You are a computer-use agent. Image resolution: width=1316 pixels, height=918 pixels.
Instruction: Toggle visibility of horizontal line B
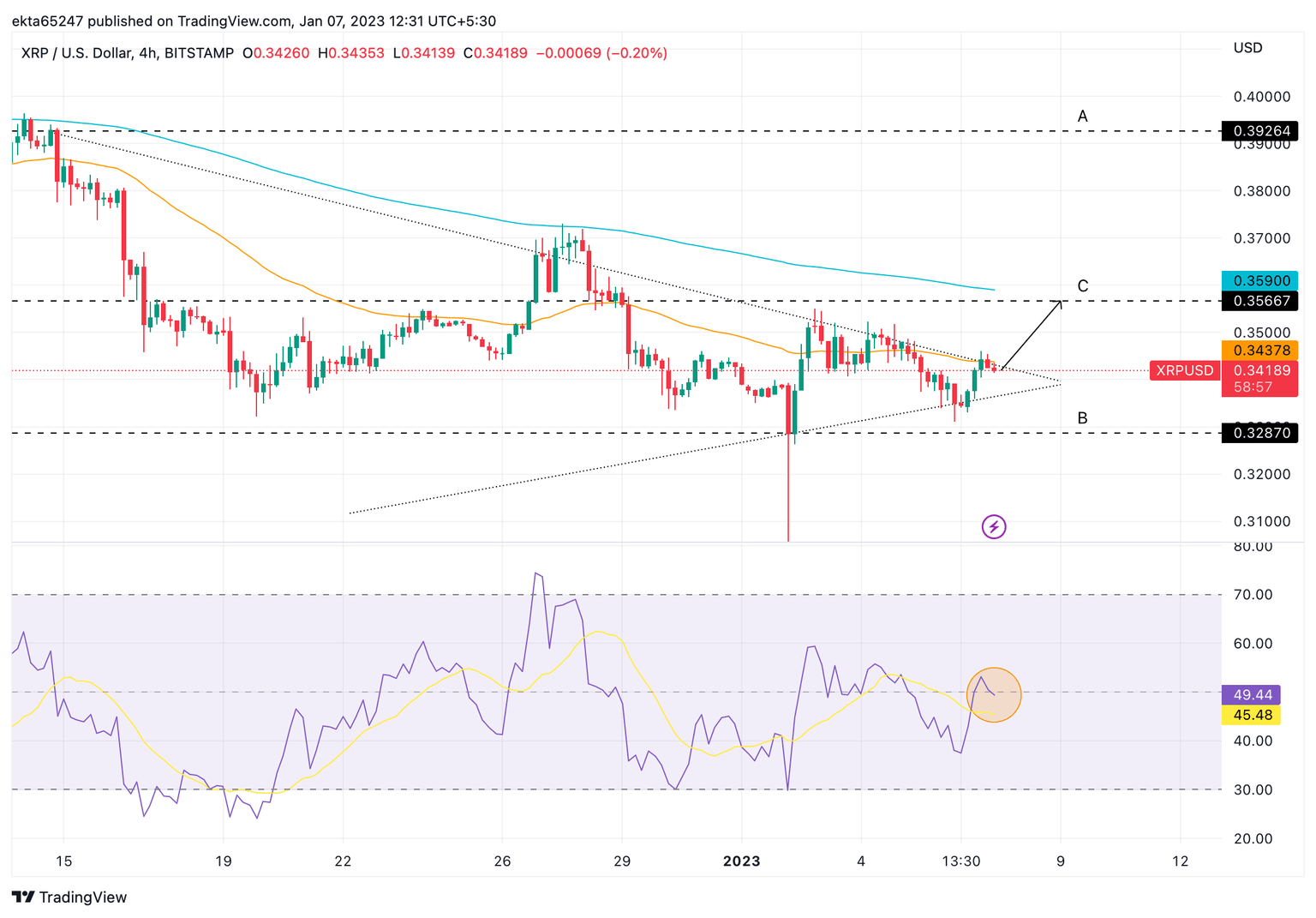[1083, 417]
